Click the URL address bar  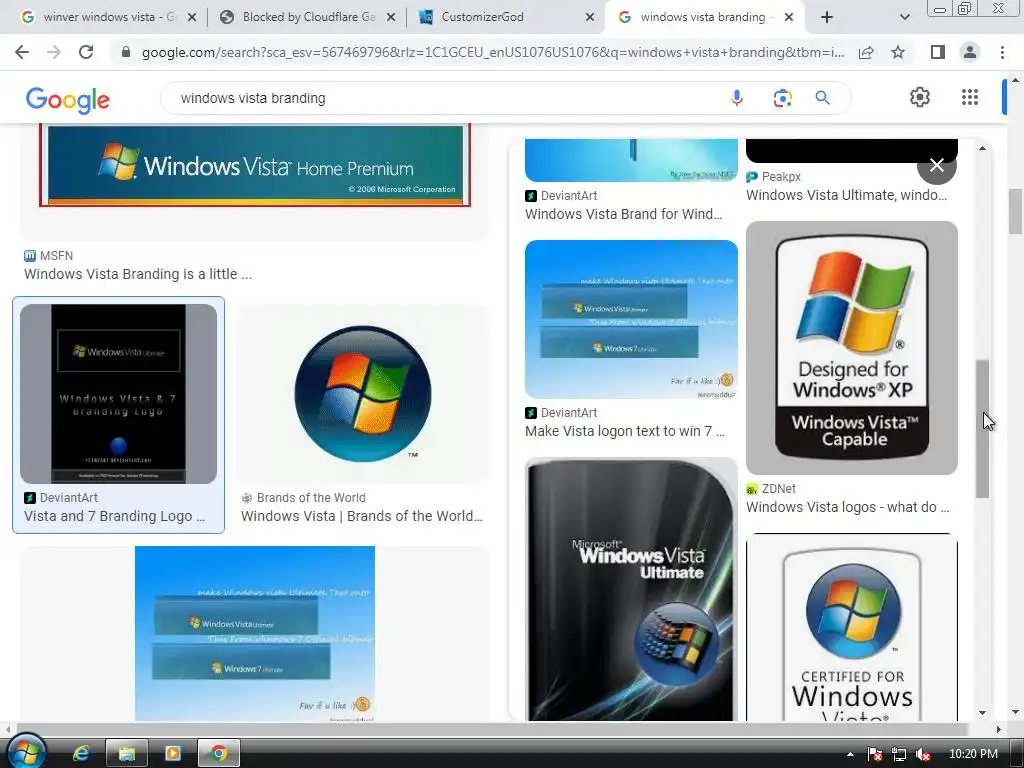click(x=492, y=52)
